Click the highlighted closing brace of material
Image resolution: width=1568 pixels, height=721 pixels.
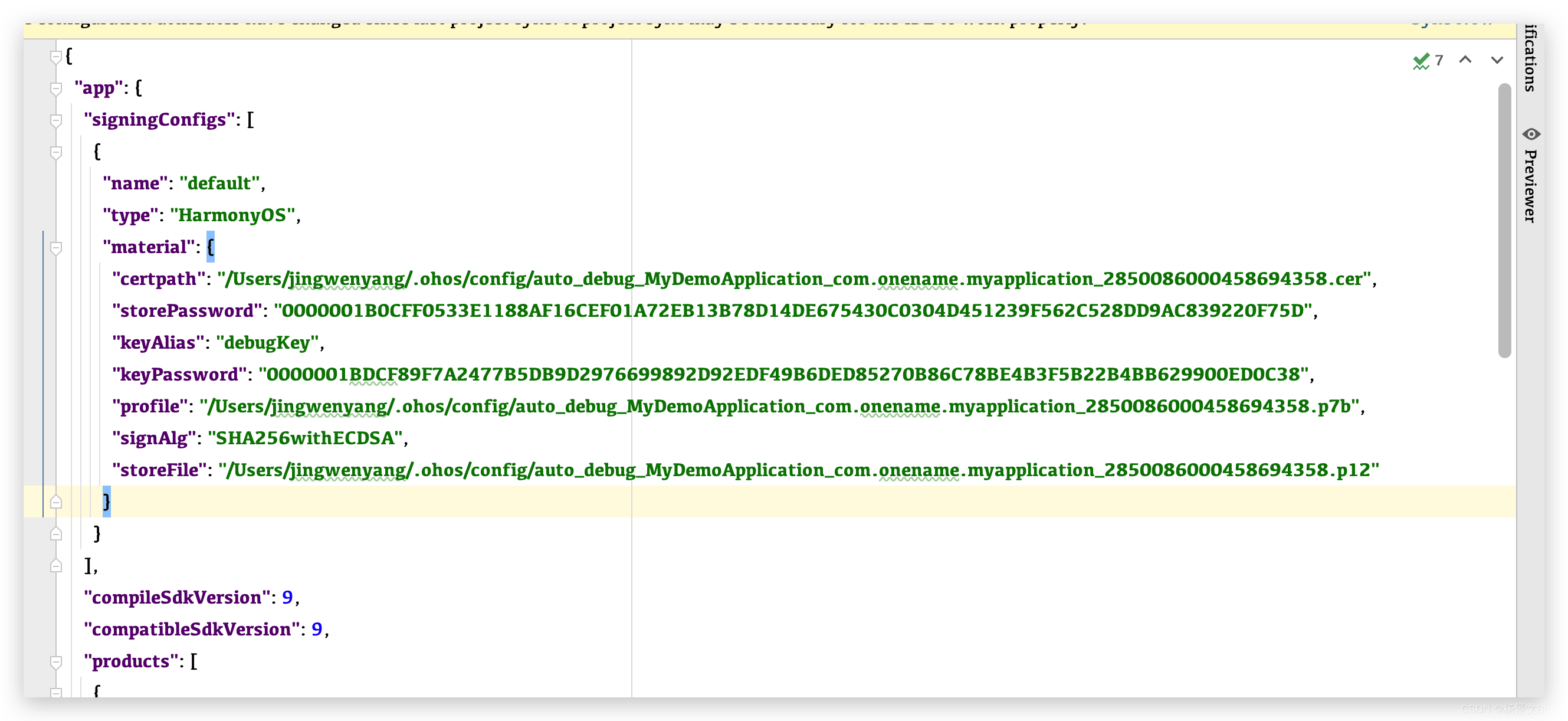click(107, 502)
